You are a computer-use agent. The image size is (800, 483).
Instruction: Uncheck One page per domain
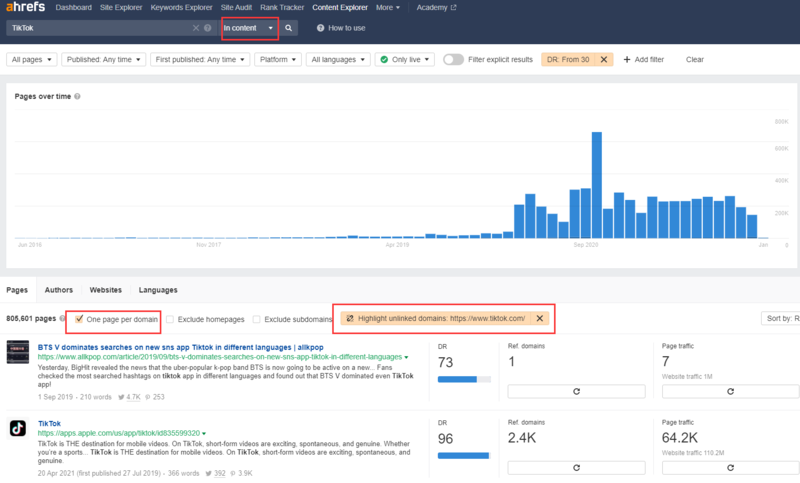[79, 319]
